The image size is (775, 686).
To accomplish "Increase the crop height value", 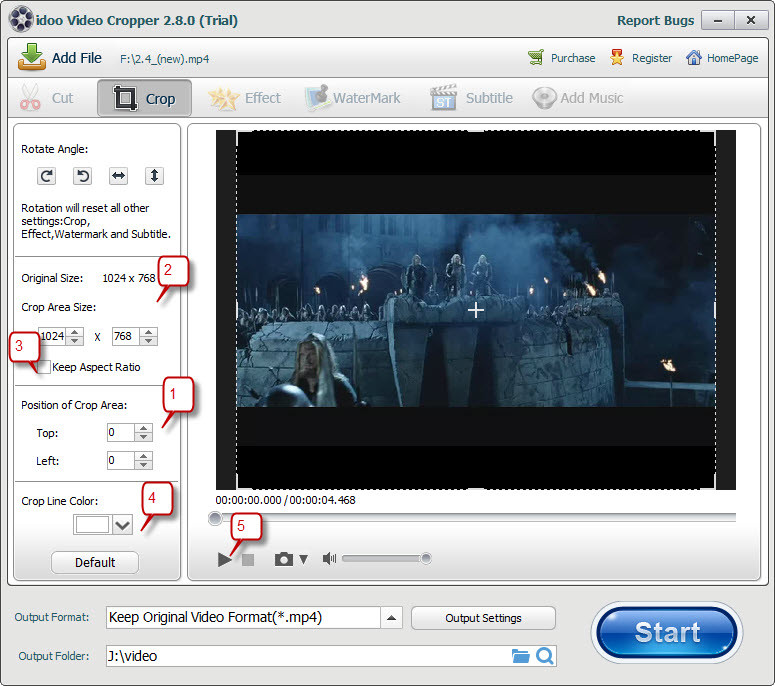I will pyautogui.click(x=148, y=332).
